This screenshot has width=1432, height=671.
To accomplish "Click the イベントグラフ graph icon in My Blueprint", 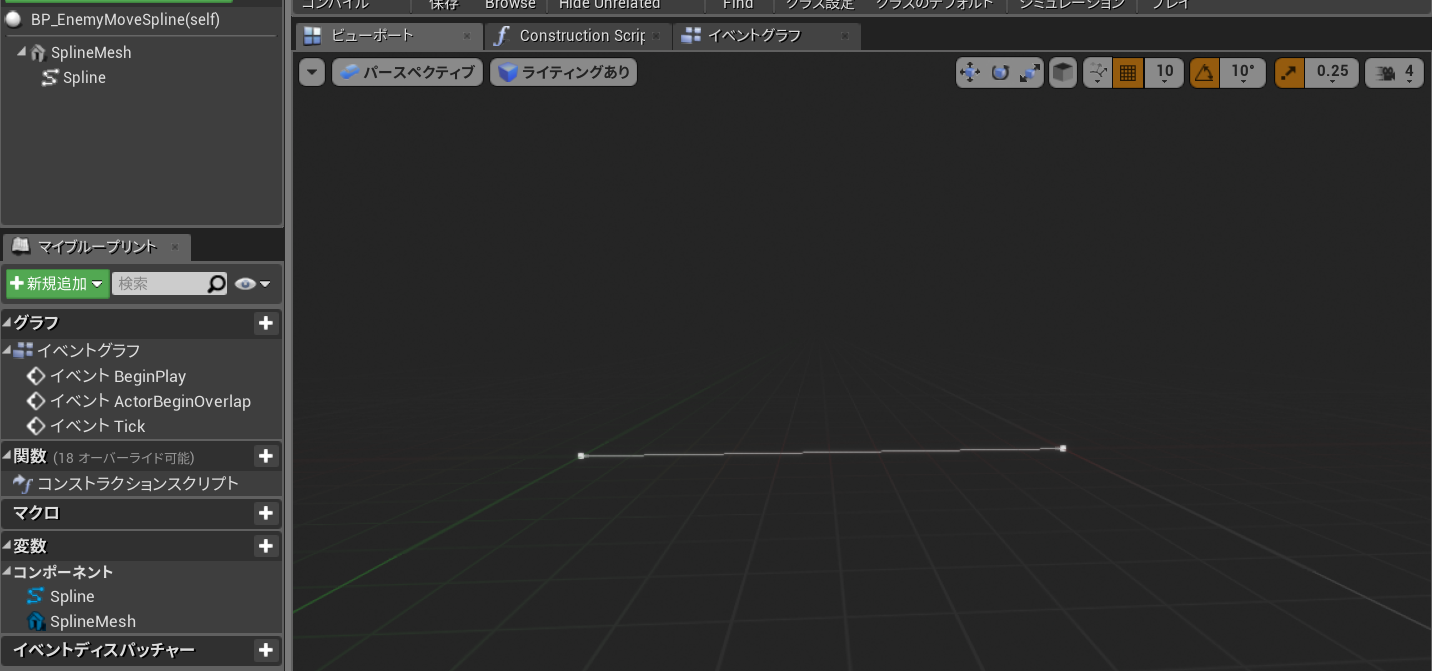I will (23, 350).
